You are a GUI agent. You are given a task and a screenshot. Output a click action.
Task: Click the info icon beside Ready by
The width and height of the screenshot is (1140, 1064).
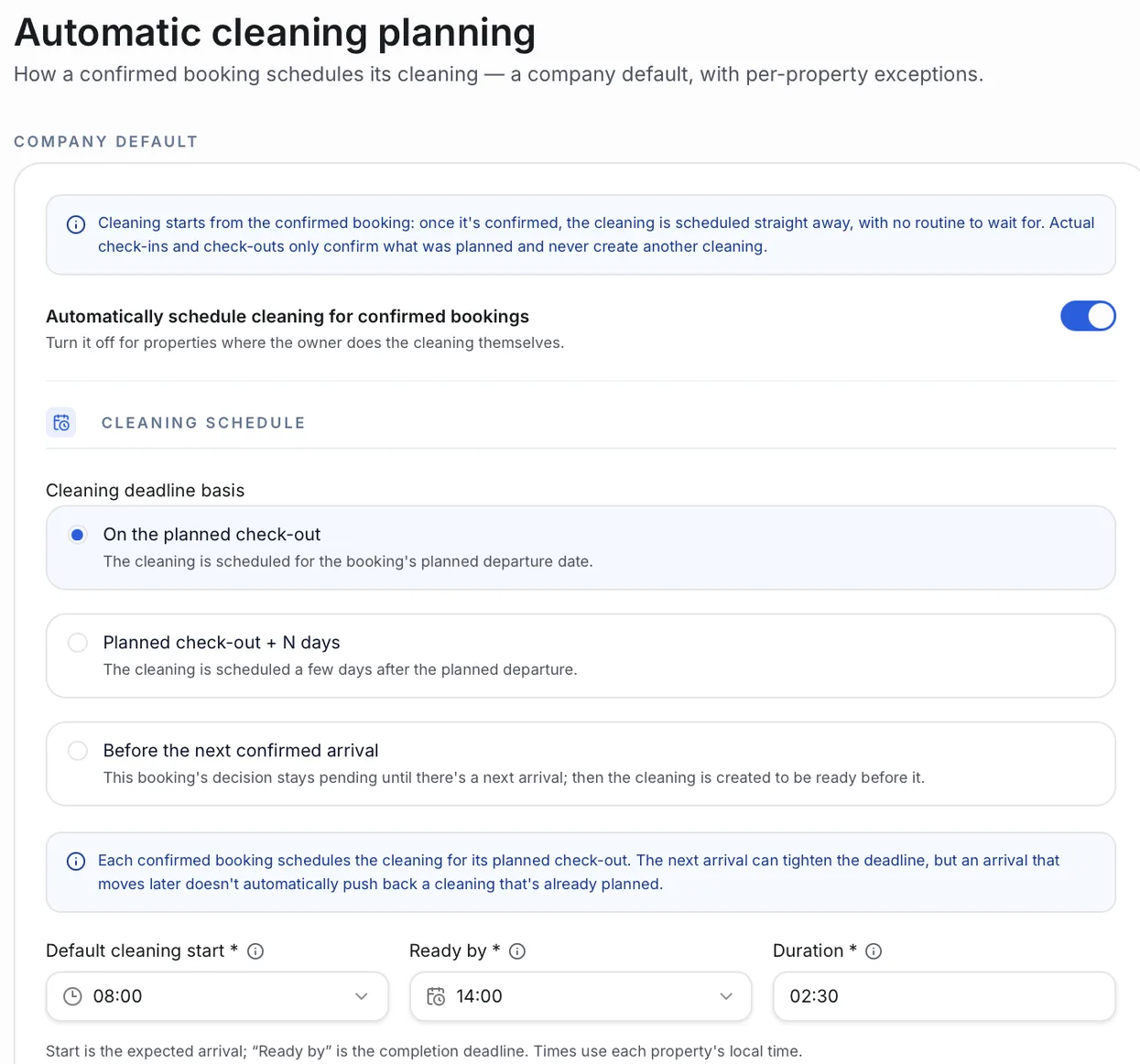point(517,951)
